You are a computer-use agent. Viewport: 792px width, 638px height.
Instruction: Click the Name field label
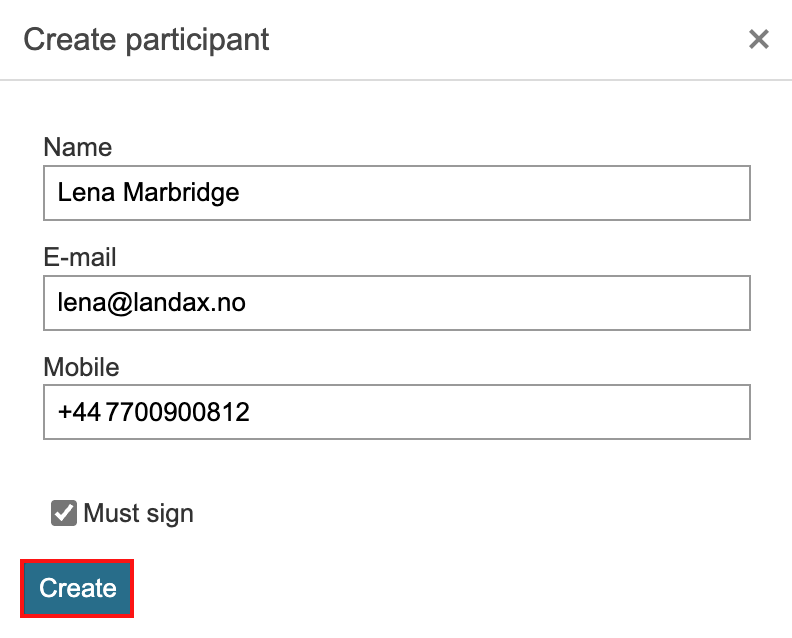[x=78, y=147]
